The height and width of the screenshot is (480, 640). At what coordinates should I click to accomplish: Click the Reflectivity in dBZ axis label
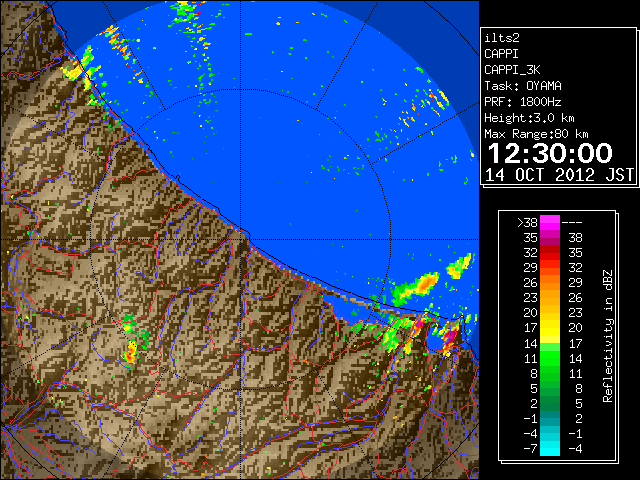[608, 336]
